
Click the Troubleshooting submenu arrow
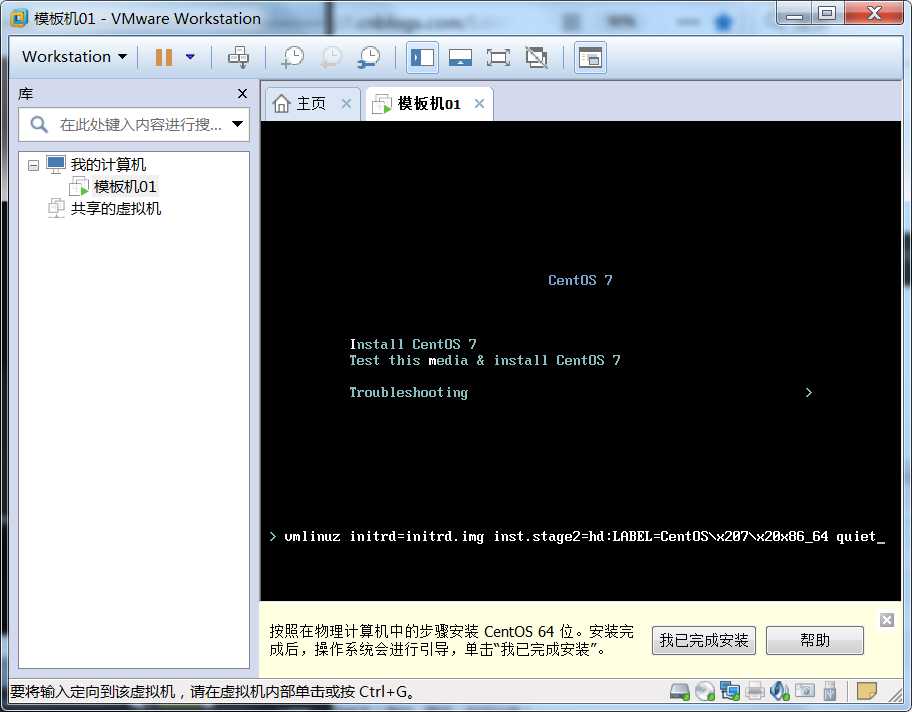point(808,393)
